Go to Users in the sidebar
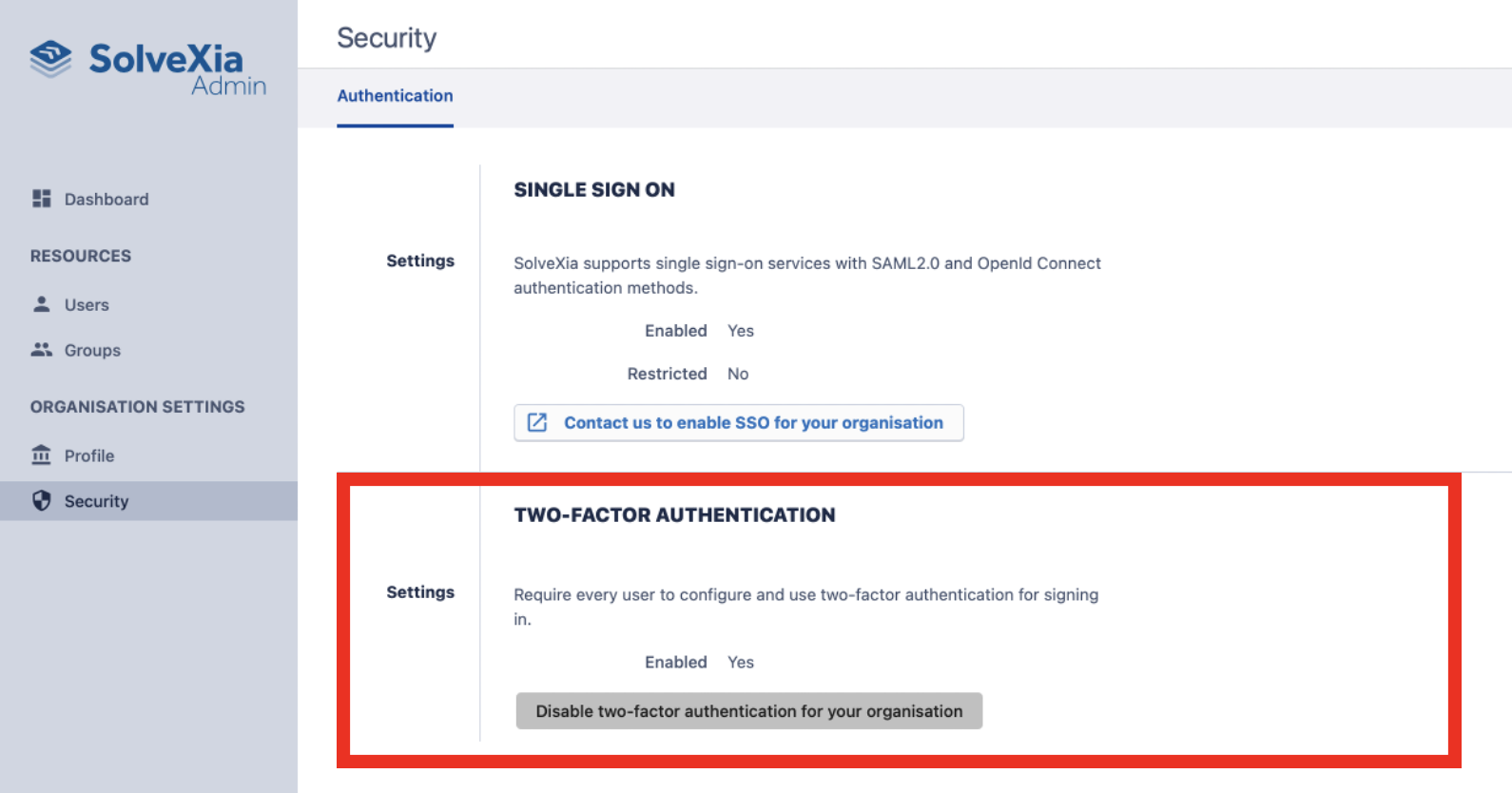The image size is (1512, 793). point(87,305)
